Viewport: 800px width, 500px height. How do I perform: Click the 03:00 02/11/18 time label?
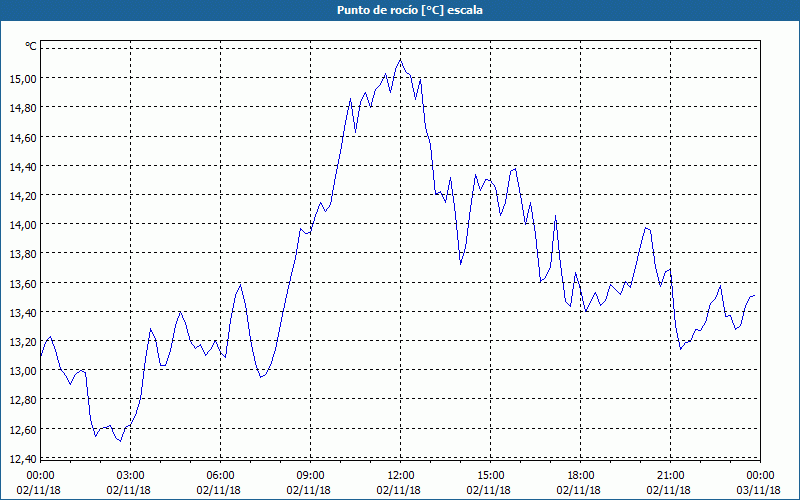(129, 483)
